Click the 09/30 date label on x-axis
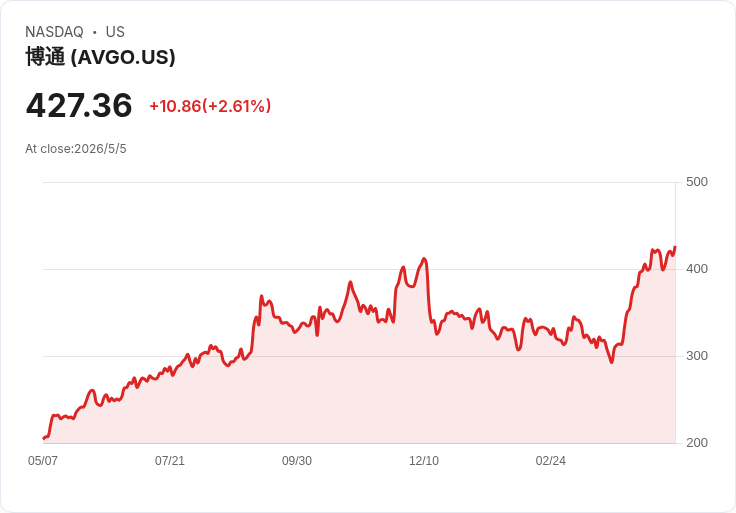736x513 pixels. point(297,460)
